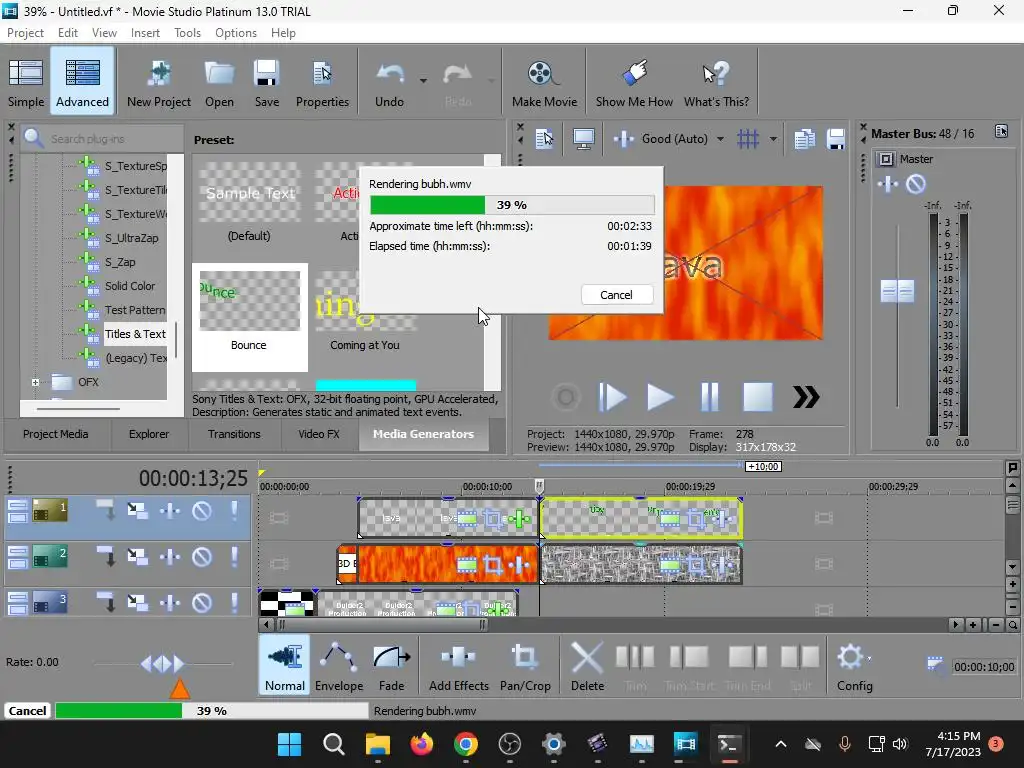
Task: Select the Bounce text preset thumbnail
Action: pos(249,317)
